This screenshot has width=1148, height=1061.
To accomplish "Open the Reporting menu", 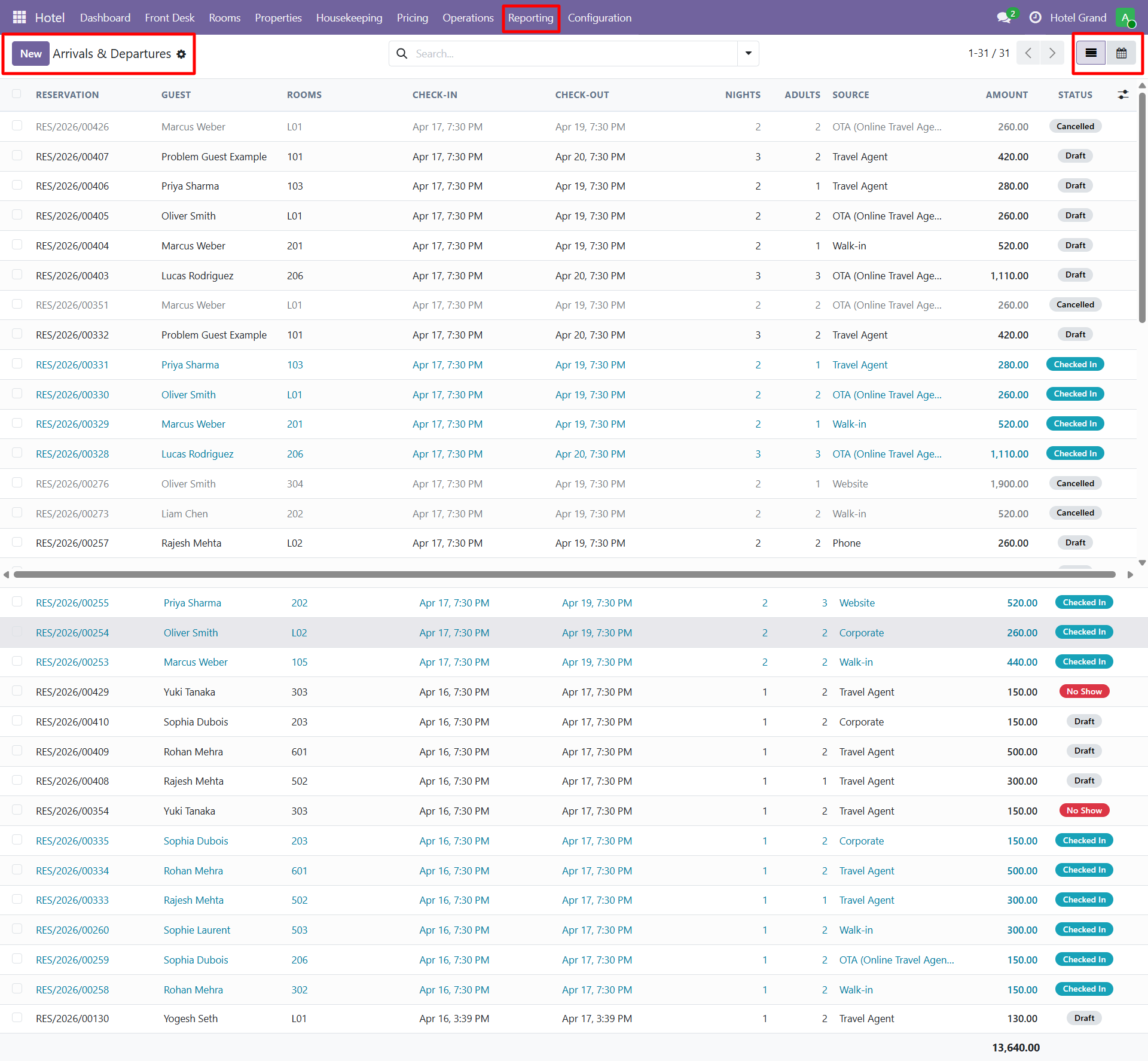I will point(530,17).
